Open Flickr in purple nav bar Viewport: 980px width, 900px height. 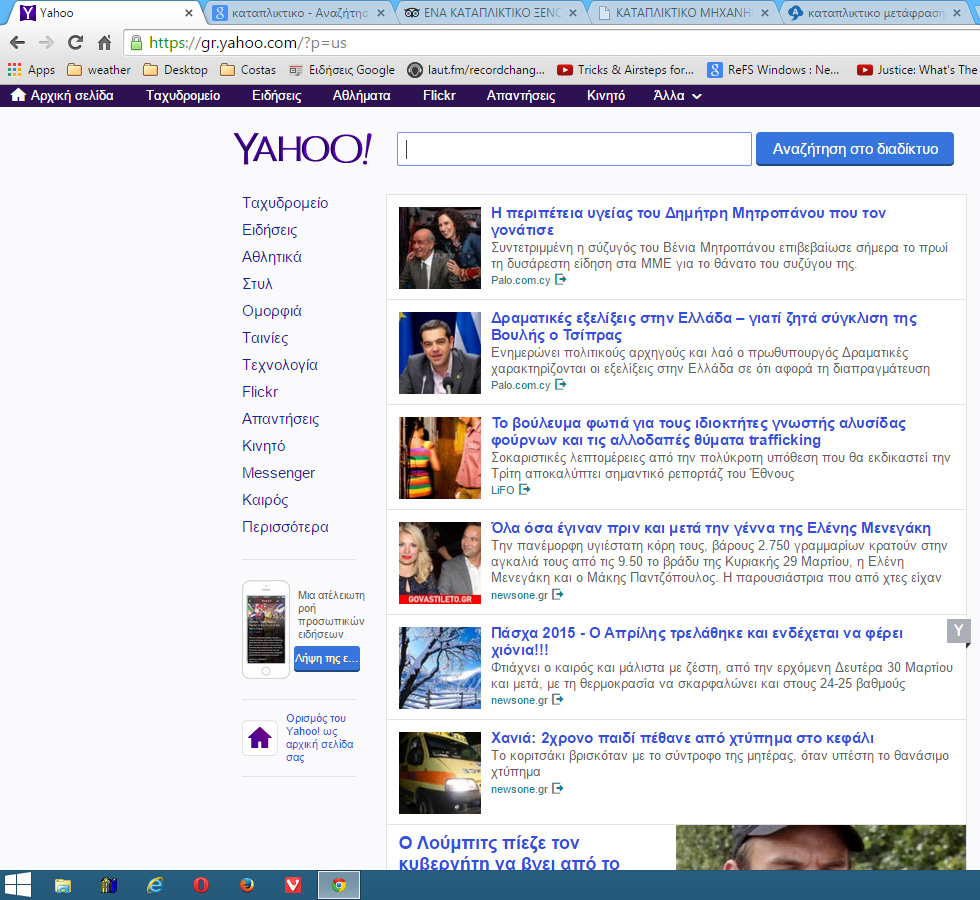439,96
